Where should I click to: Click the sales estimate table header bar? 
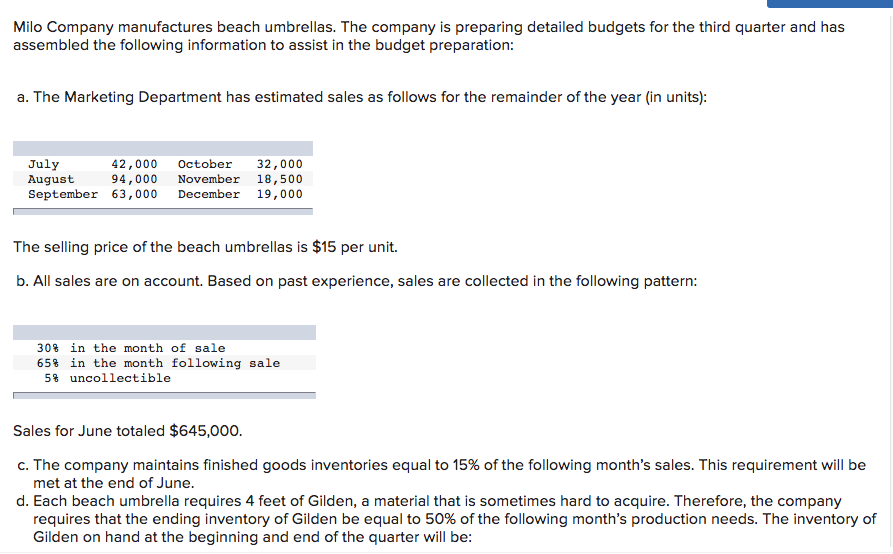pyautogui.click(x=163, y=149)
